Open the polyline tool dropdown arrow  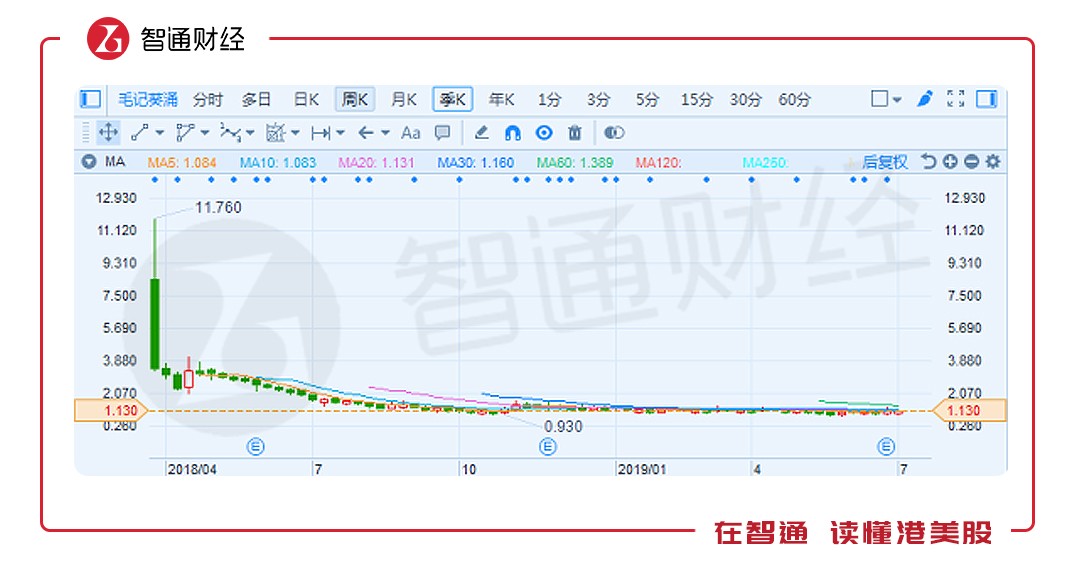205,133
